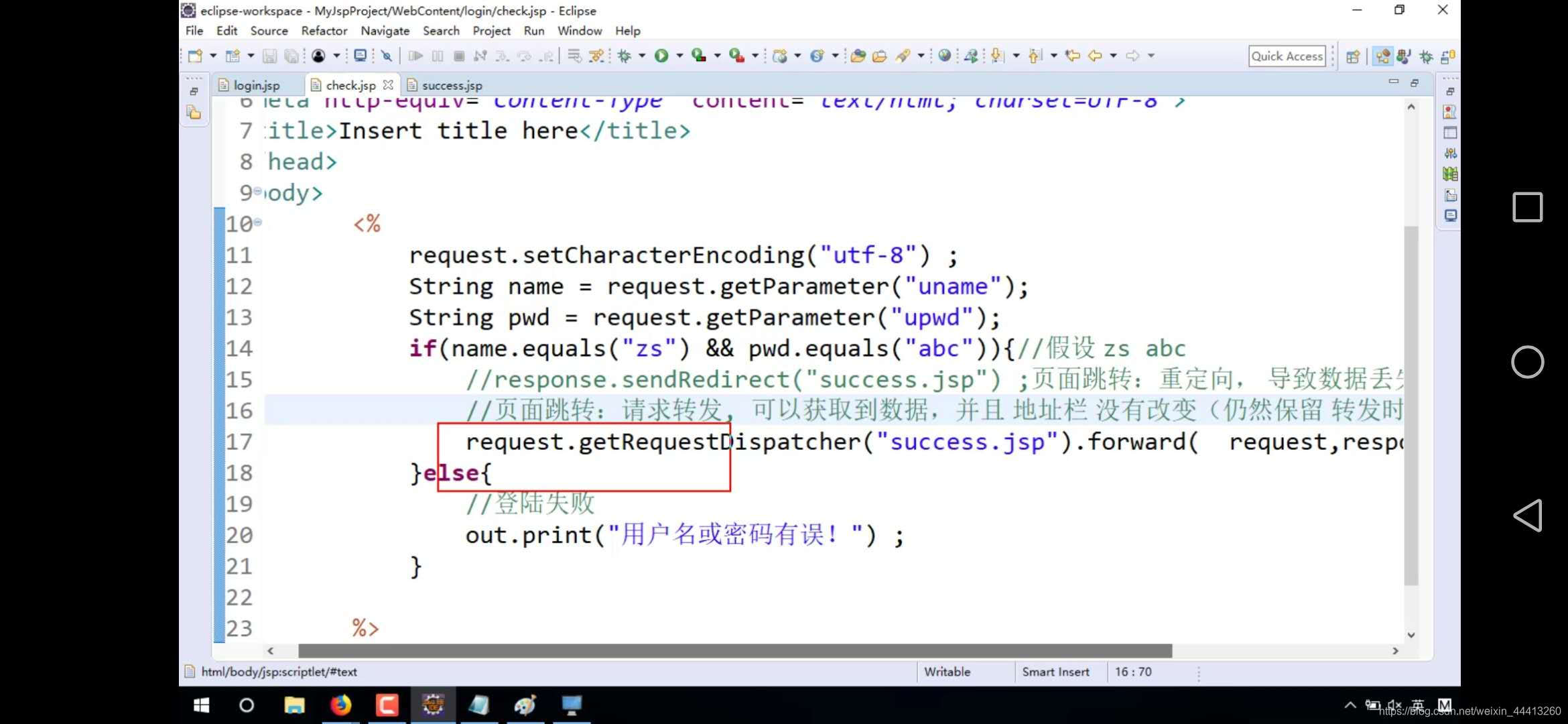This screenshot has width=1568, height=724.
Task: Open the Run dropdown arrow
Action: pos(679,56)
